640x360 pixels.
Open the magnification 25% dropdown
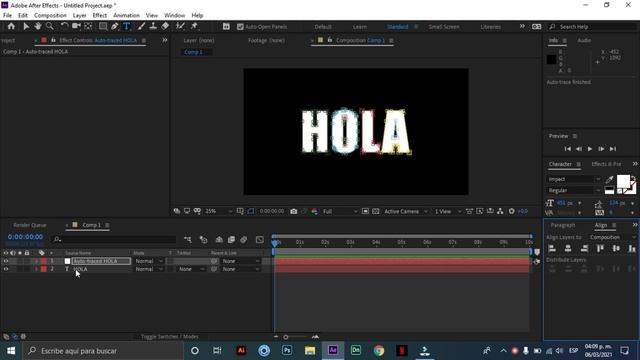click(x=218, y=211)
